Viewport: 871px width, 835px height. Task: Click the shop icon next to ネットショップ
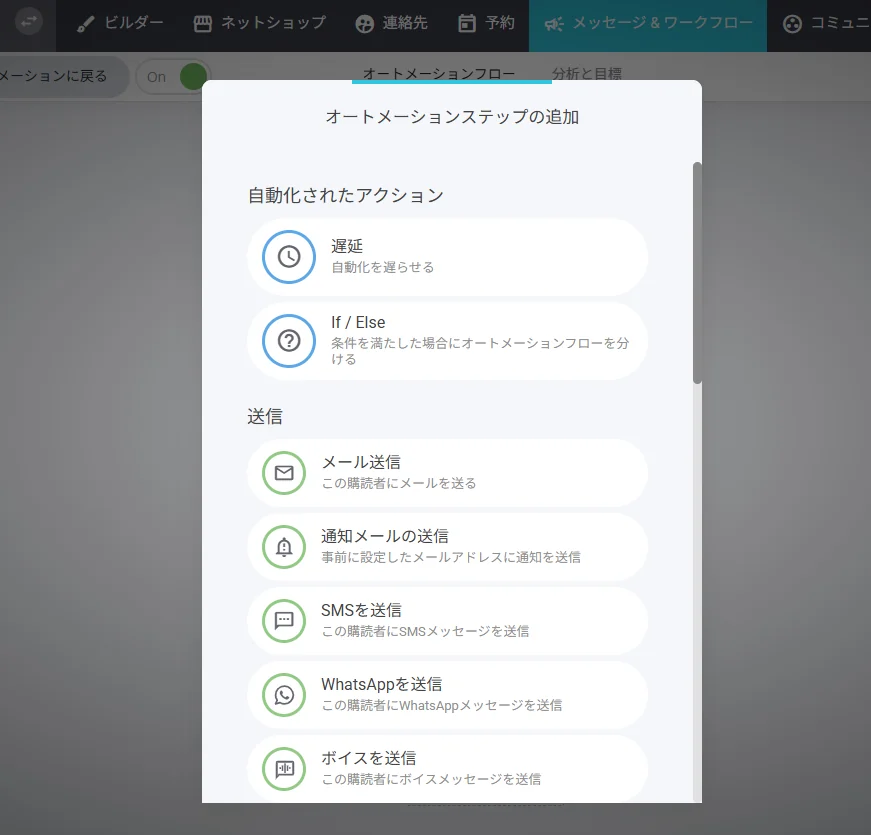(202, 23)
